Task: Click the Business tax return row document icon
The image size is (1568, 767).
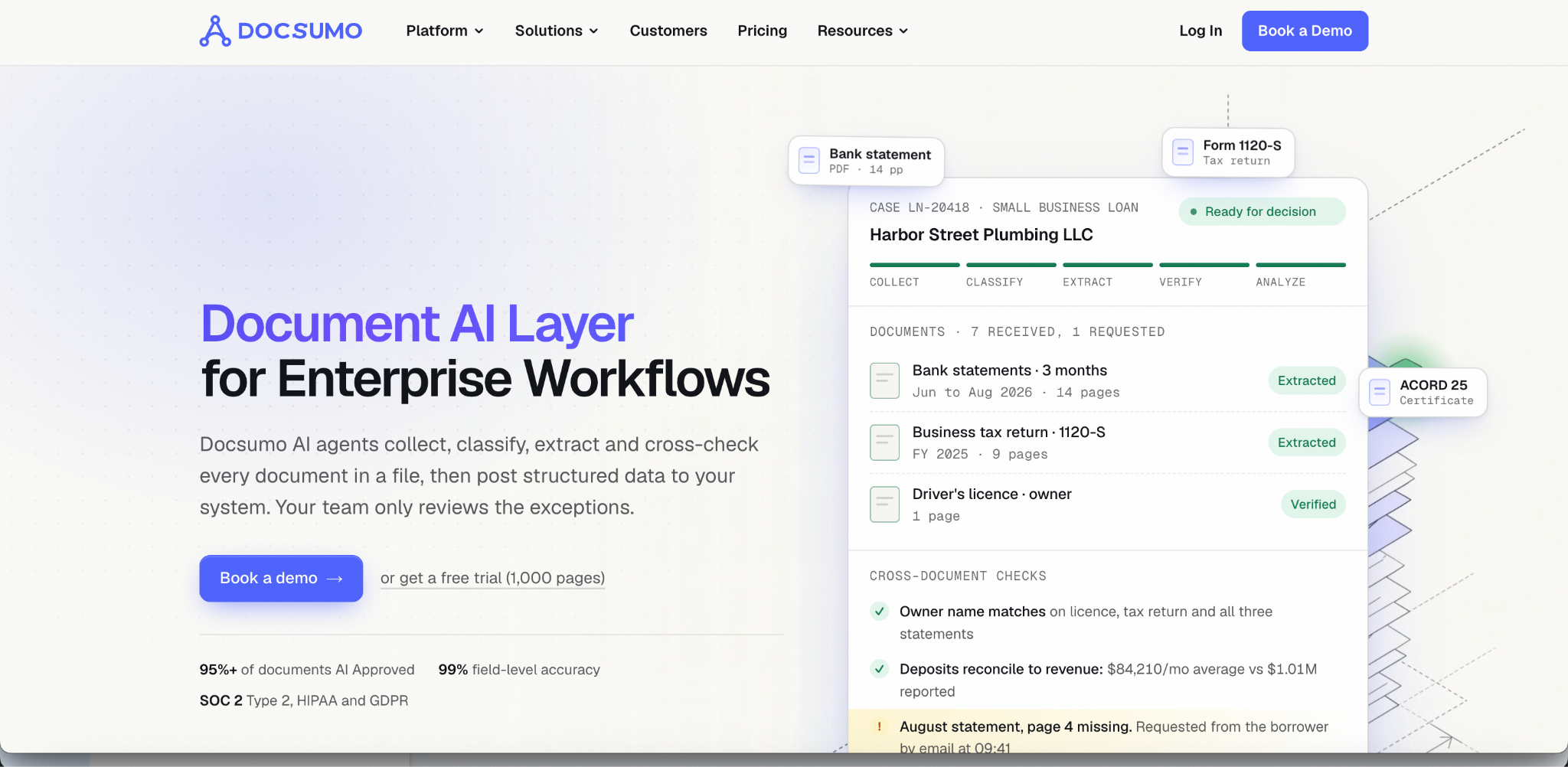Action: pos(884,442)
